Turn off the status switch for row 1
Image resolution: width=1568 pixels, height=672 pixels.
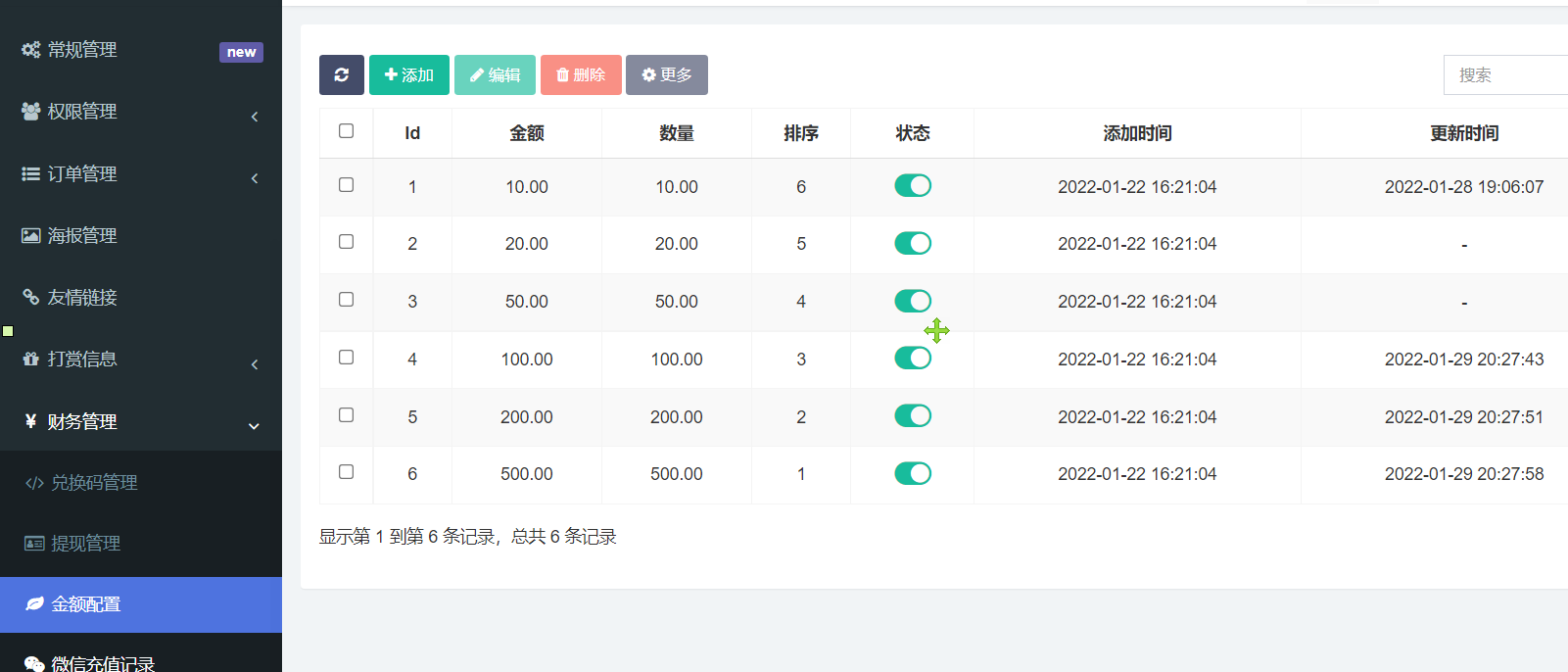click(913, 186)
